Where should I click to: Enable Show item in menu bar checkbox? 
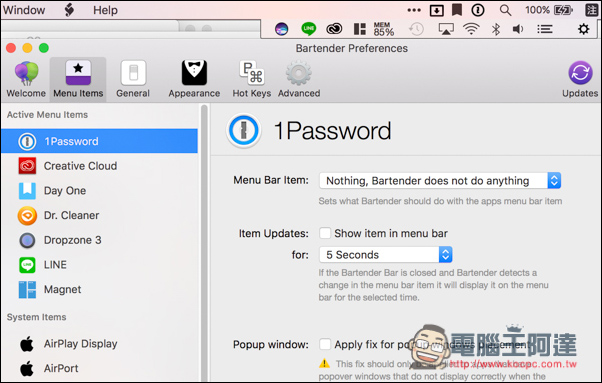tap(325, 233)
